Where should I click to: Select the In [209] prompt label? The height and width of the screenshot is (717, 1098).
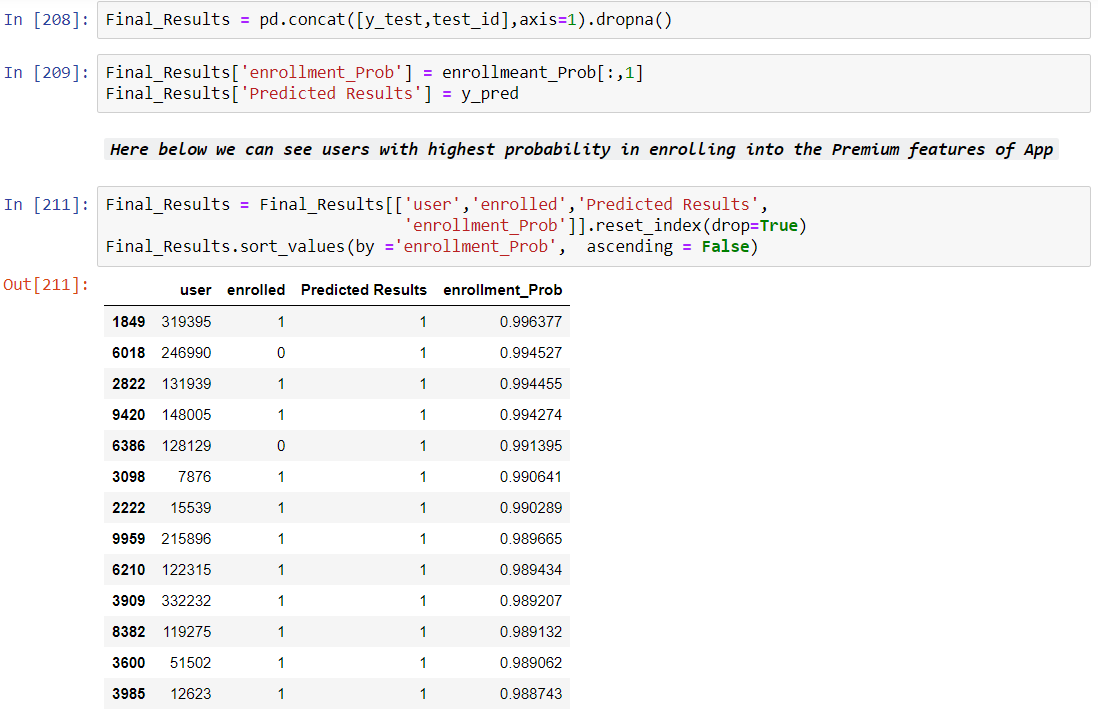(x=46, y=73)
